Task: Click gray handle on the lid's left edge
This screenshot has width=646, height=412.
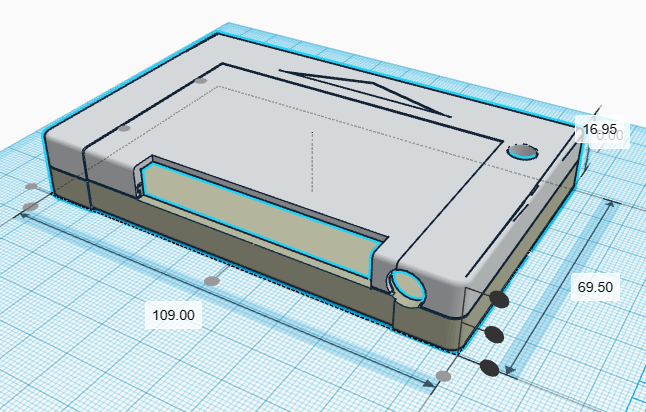Action: 124,128
